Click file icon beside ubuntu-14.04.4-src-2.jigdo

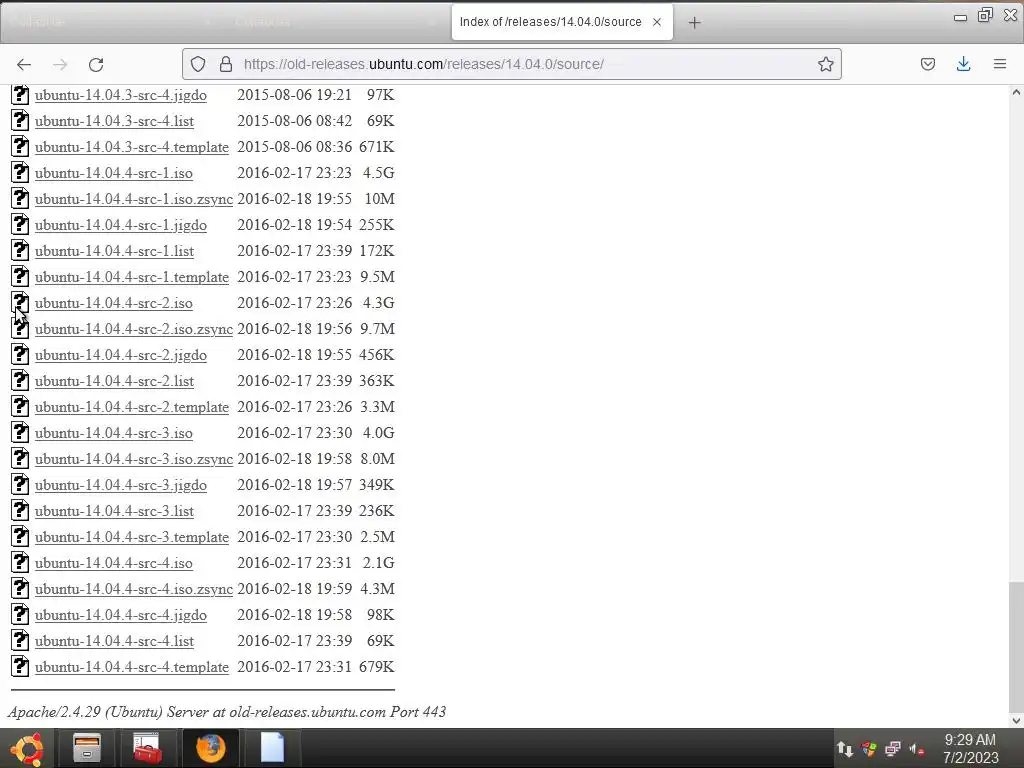(x=20, y=355)
